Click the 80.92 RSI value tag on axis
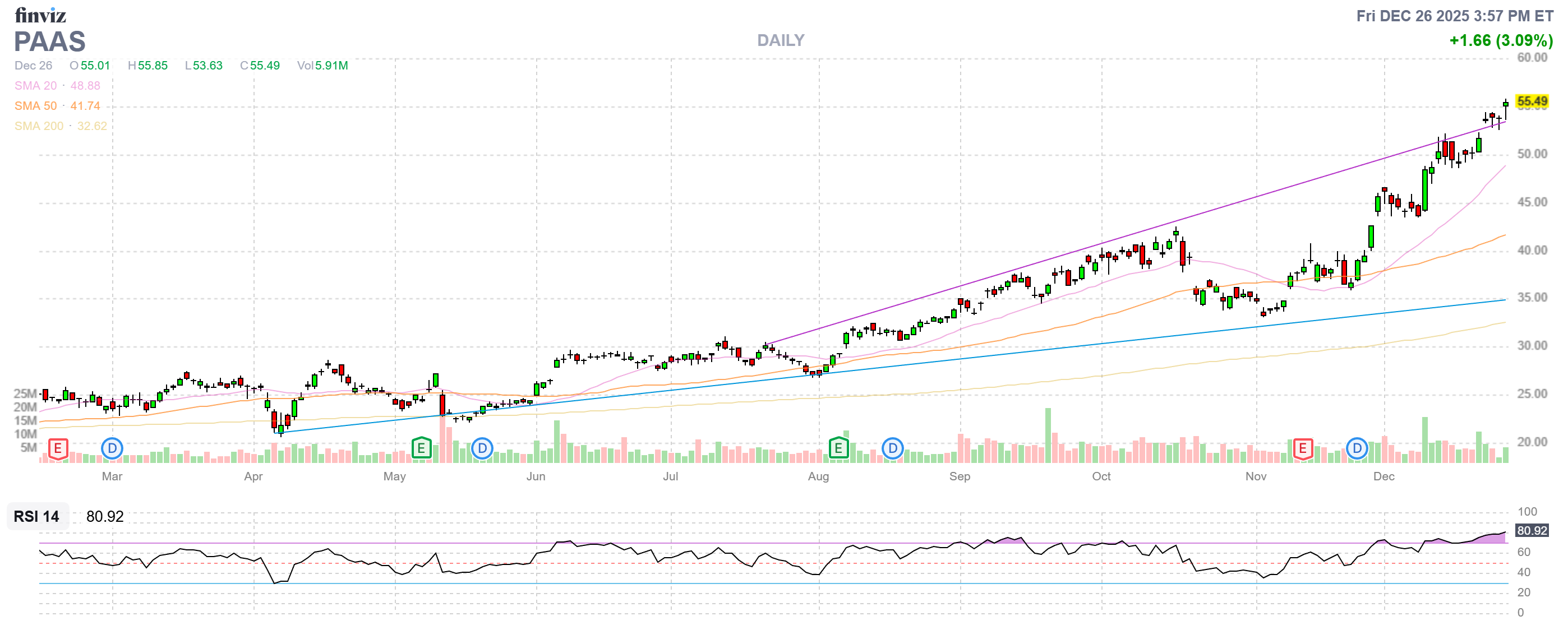 click(1532, 531)
